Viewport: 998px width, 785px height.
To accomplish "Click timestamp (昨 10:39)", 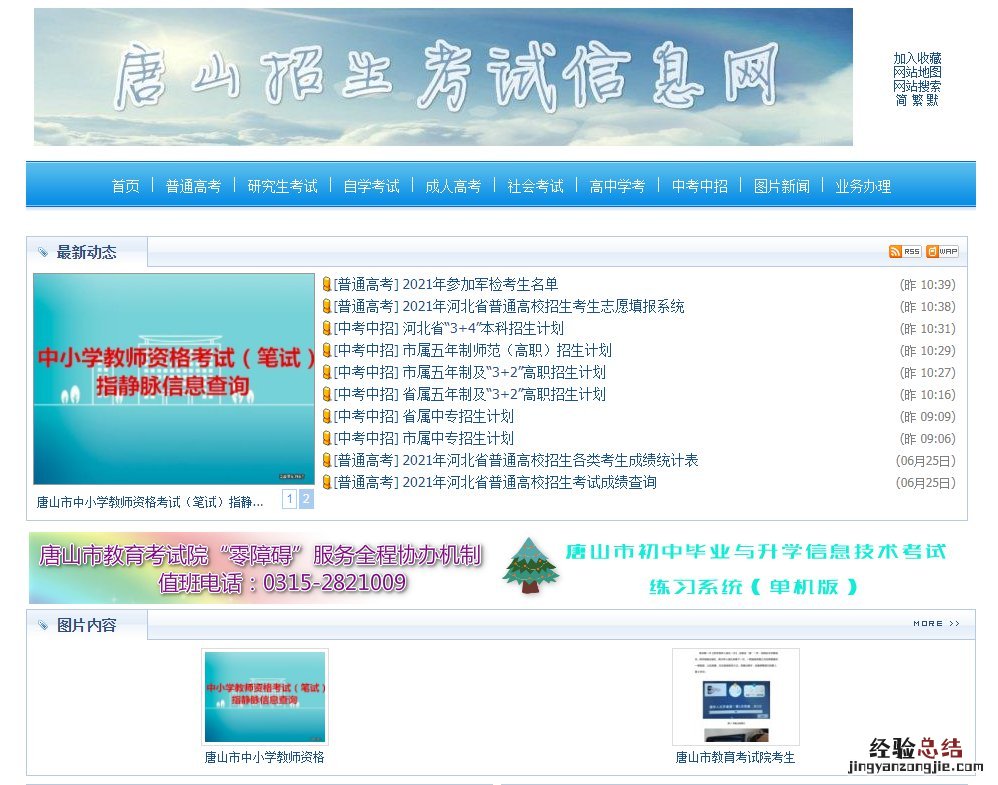I will pos(927,285).
